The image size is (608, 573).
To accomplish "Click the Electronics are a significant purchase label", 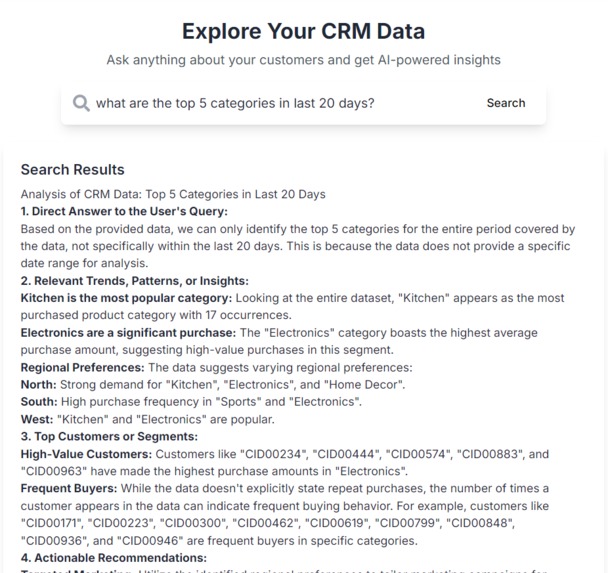I will click(128, 333).
